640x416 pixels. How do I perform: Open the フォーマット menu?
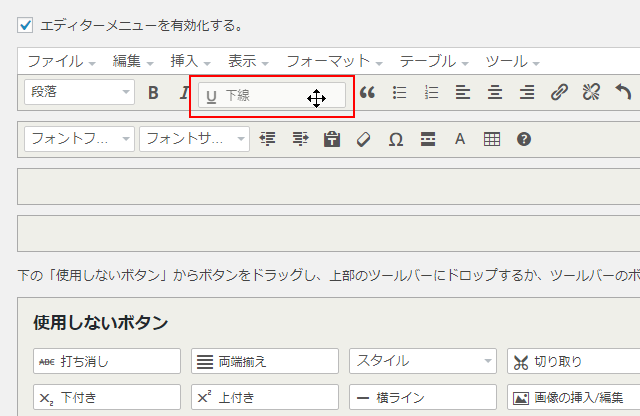[x=334, y=61]
